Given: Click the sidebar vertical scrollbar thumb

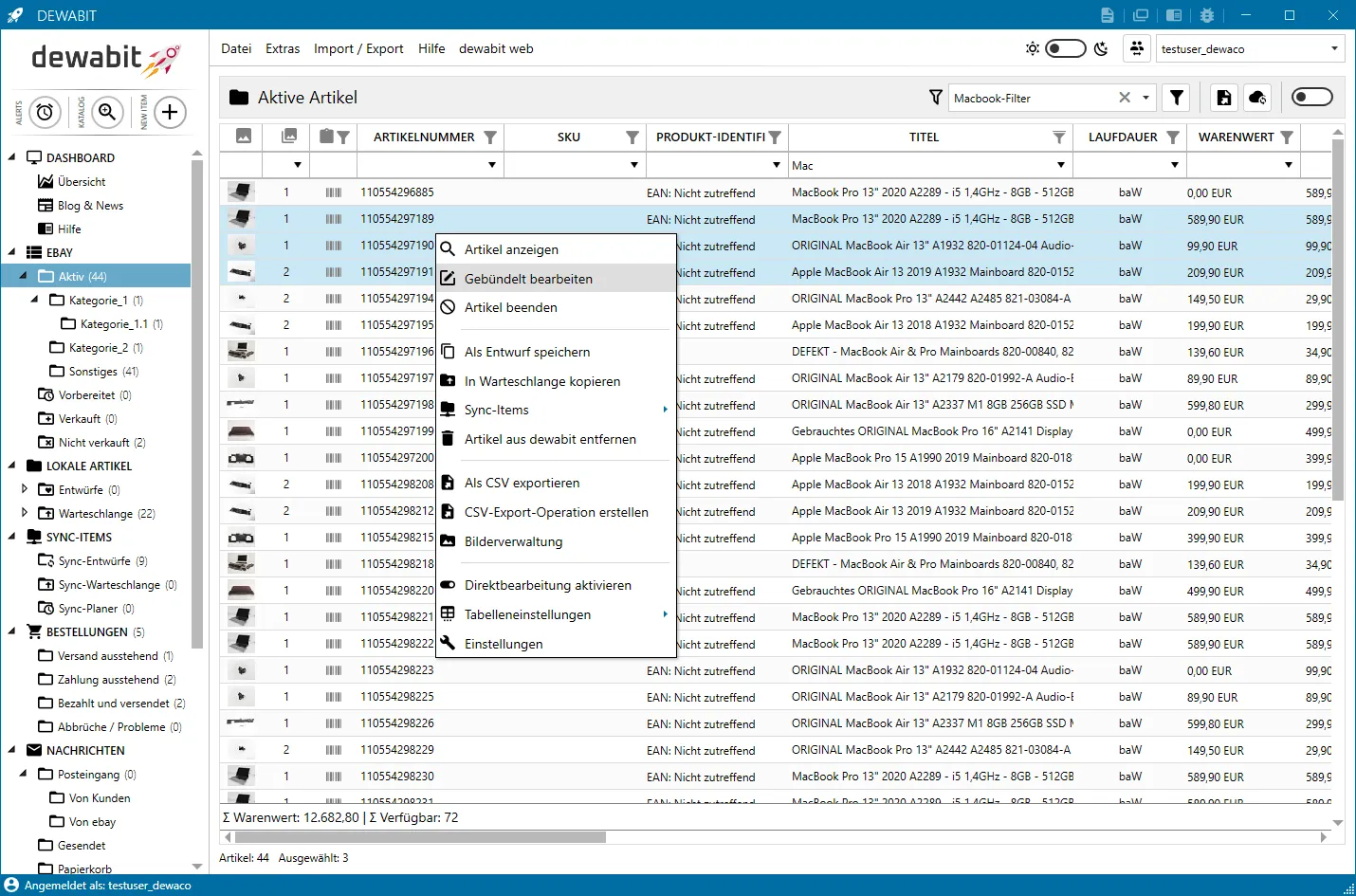Looking at the screenshot, I should tap(197, 405).
